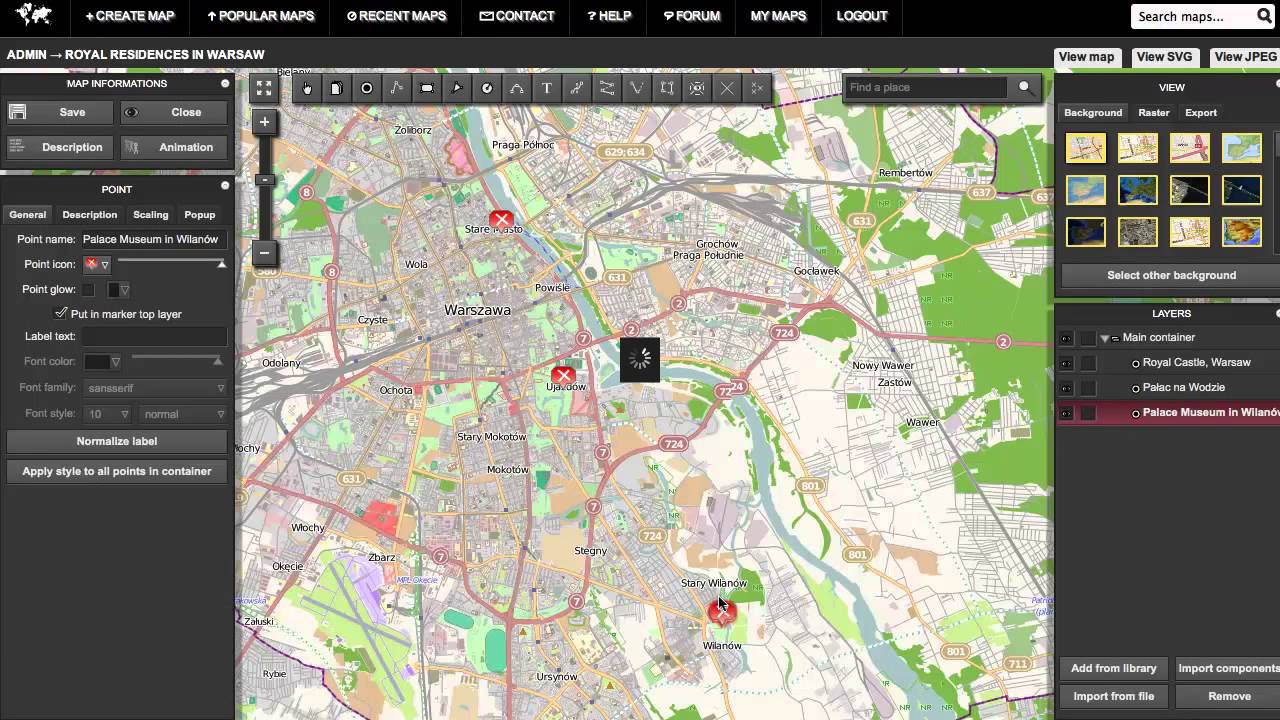The height and width of the screenshot is (720, 1280).
Task: Open the Raster view tab
Action: pos(1153,113)
